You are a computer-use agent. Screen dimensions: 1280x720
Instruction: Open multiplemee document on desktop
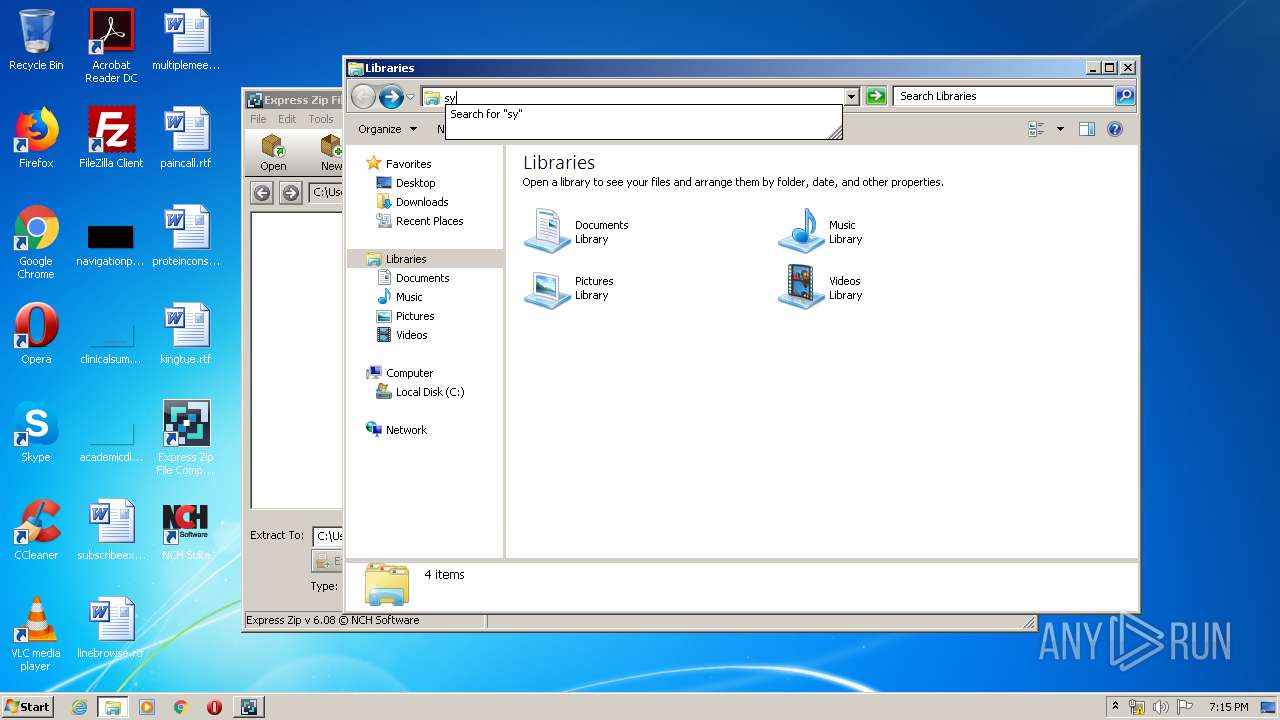(x=186, y=40)
